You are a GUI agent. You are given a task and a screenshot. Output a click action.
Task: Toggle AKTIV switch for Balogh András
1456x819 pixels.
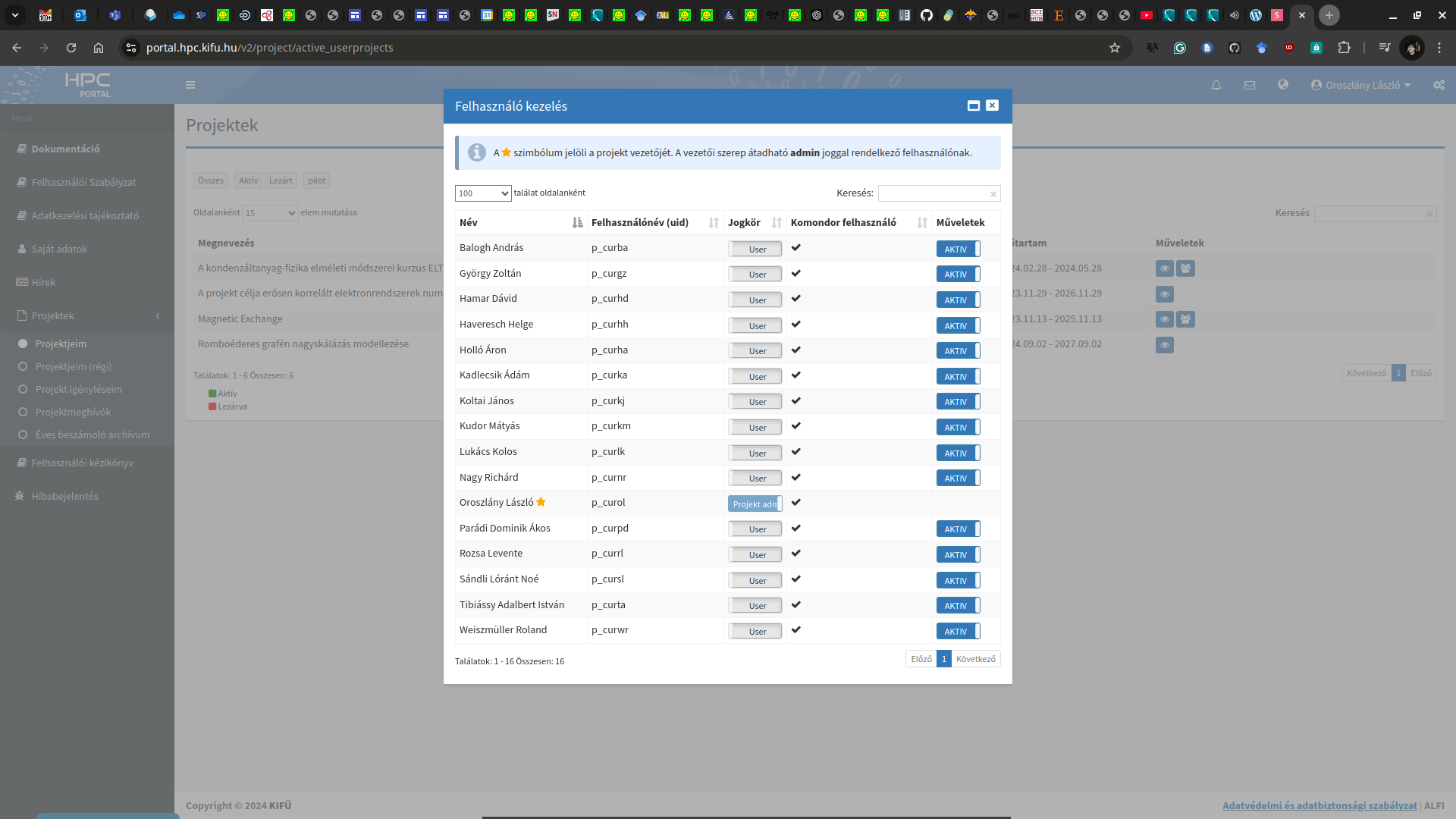click(x=958, y=249)
